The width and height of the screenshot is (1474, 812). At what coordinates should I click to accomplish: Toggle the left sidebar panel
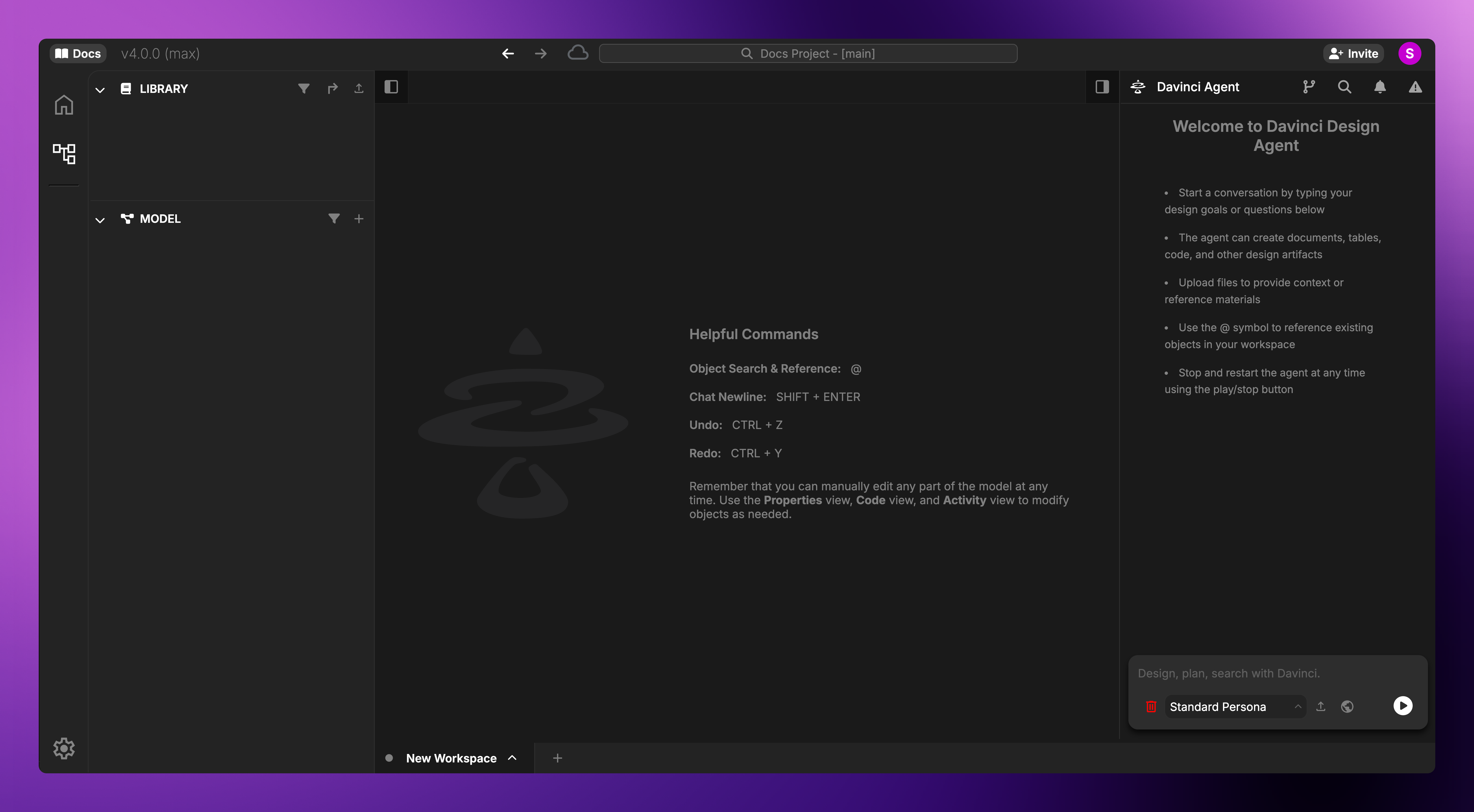(x=391, y=87)
